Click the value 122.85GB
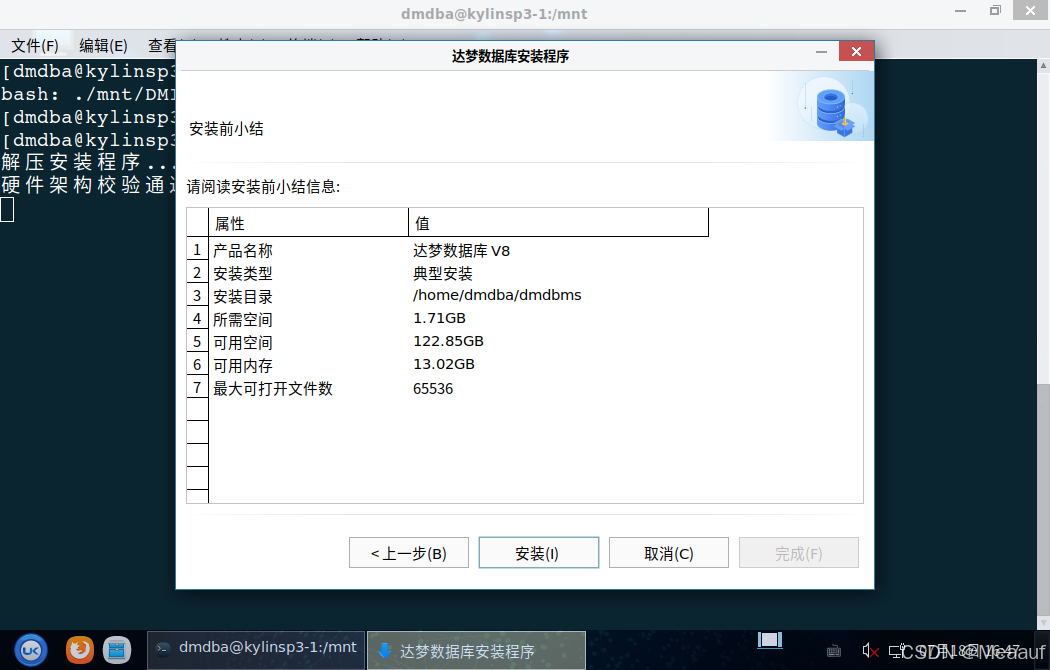This screenshot has height=670, width=1050. (x=448, y=341)
